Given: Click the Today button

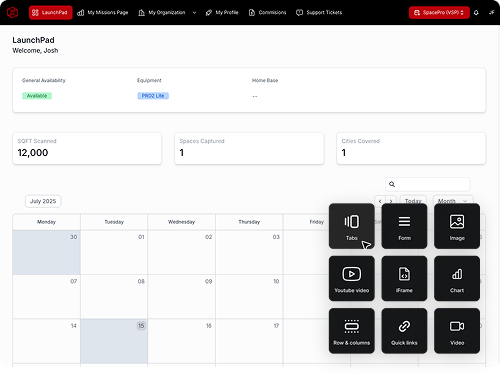Looking at the screenshot, I should (413, 201).
